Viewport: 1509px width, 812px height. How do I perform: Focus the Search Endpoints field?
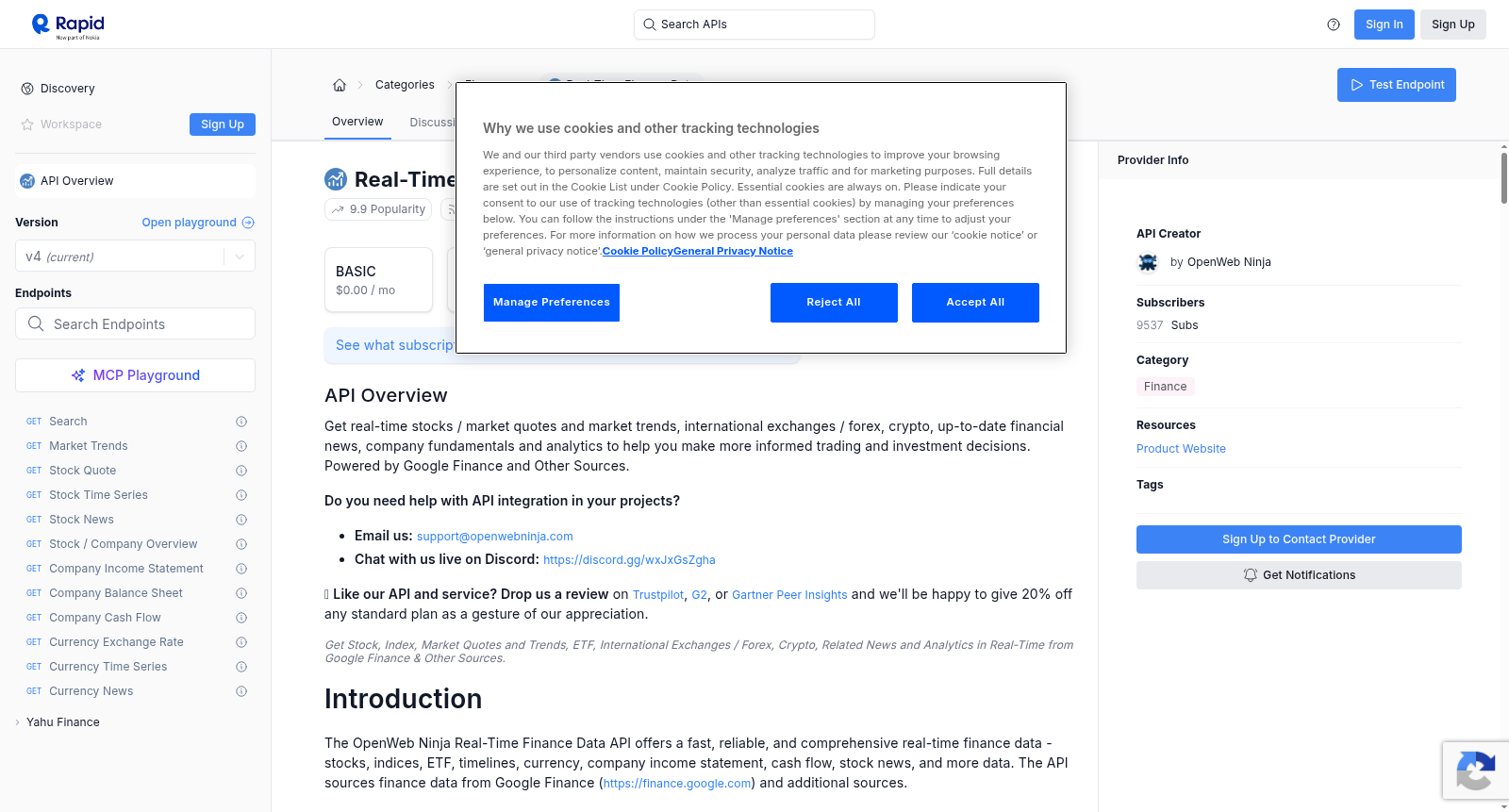tap(135, 323)
